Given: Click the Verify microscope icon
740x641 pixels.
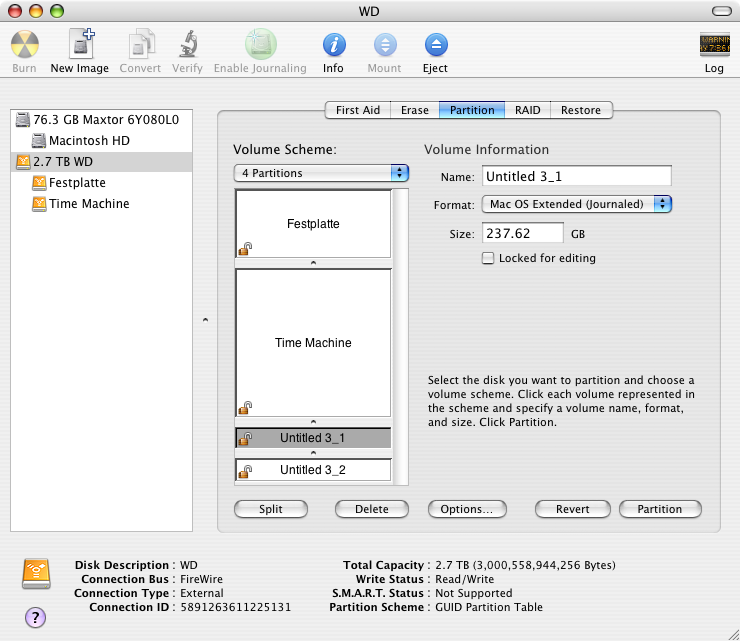Looking at the screenshot, I should (x=188, y=44).
